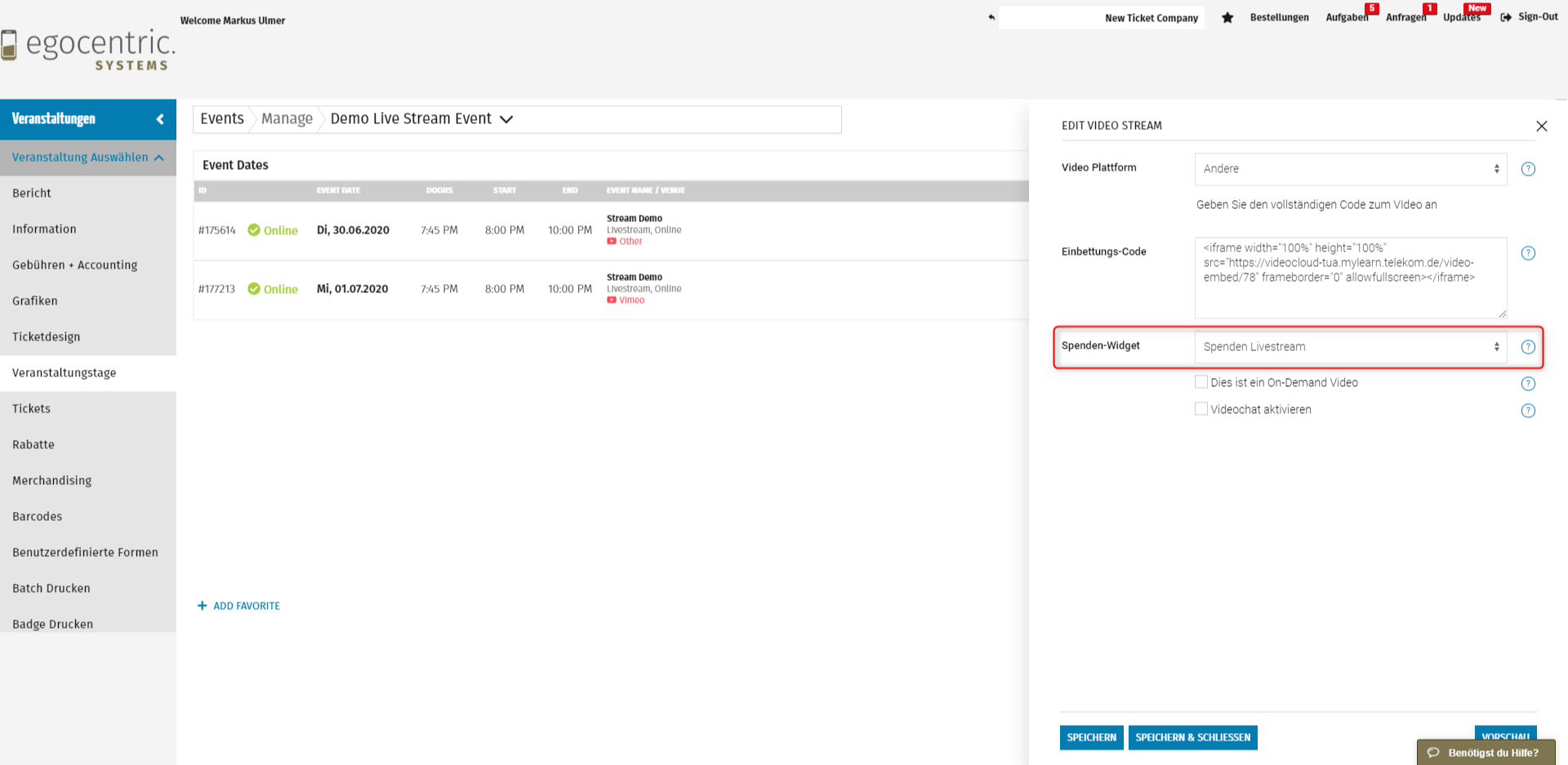Click help icon next to Video Plattform
The image size is (1568, 765).
(x=1528, y=169)
